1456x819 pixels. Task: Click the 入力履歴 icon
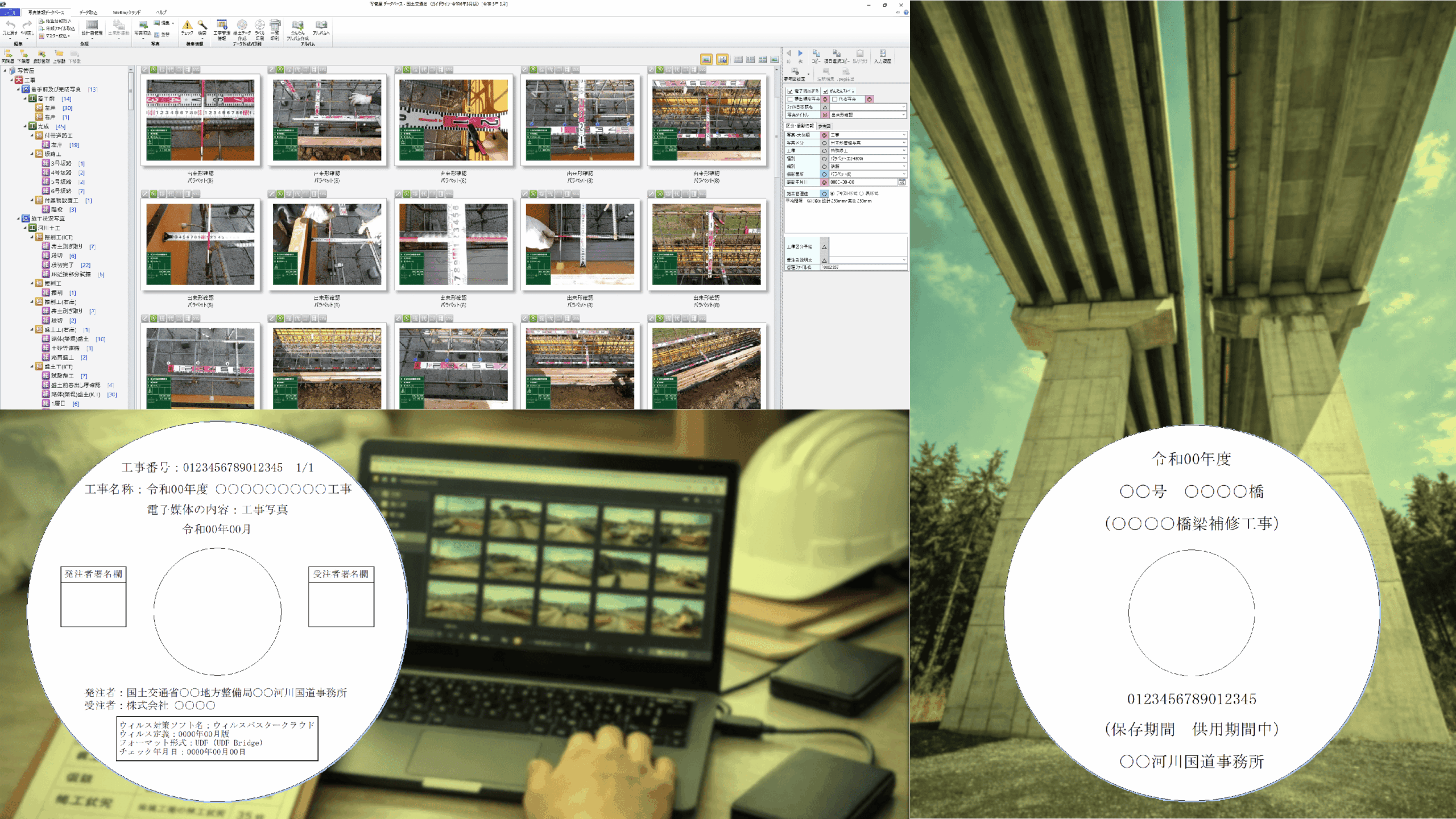[x=882, y=55]
